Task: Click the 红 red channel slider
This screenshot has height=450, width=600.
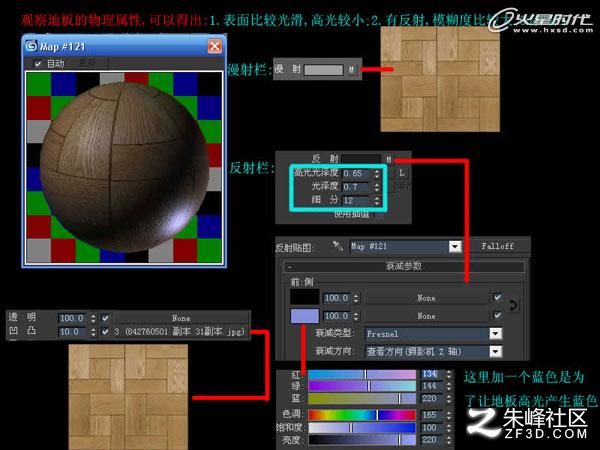Action: click(362, 374)
